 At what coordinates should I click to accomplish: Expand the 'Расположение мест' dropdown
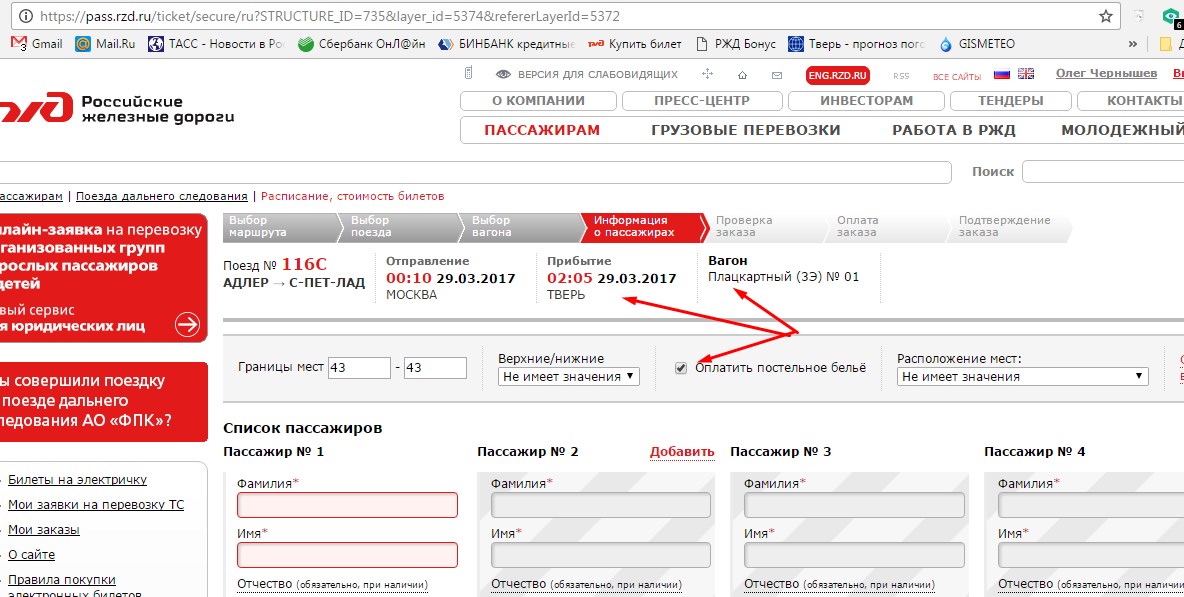click(1022, 377)
